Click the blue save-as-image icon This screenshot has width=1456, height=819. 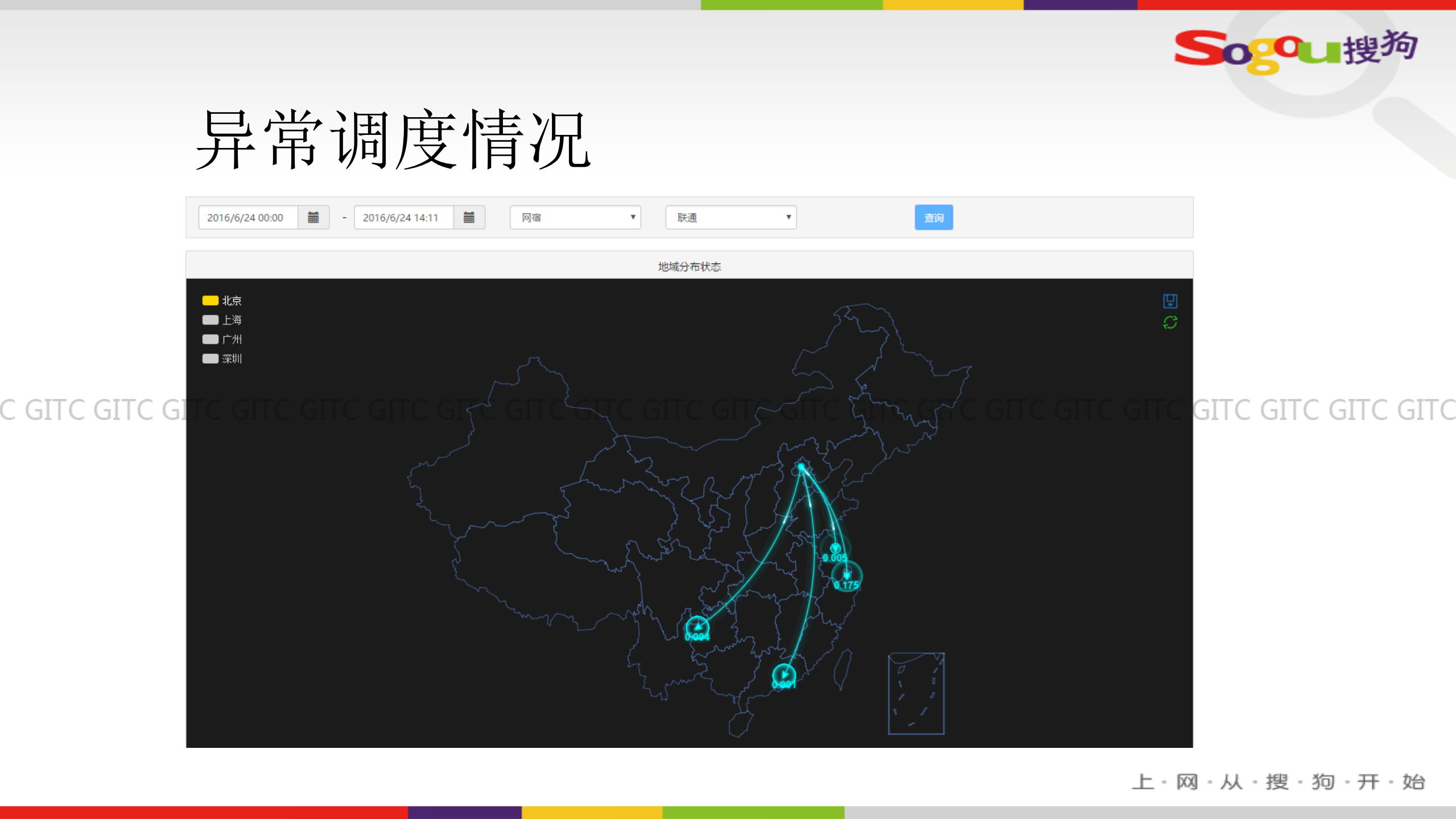[x=1170, y=301]
